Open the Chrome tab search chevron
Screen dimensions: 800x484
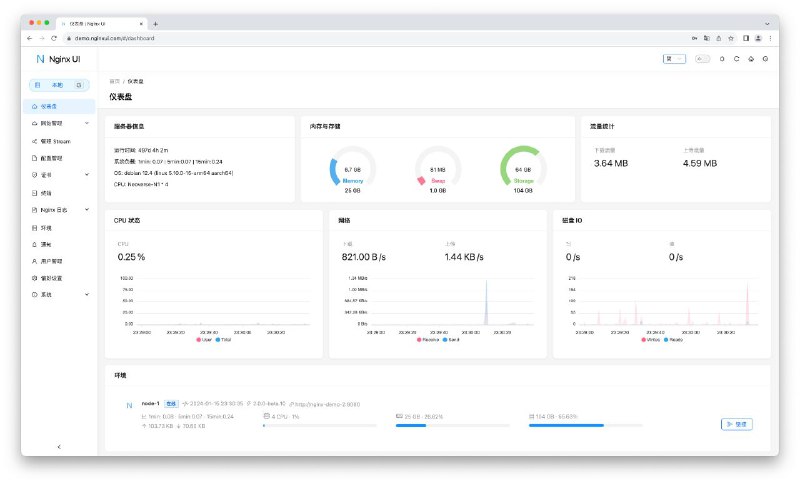coord(767,23)
